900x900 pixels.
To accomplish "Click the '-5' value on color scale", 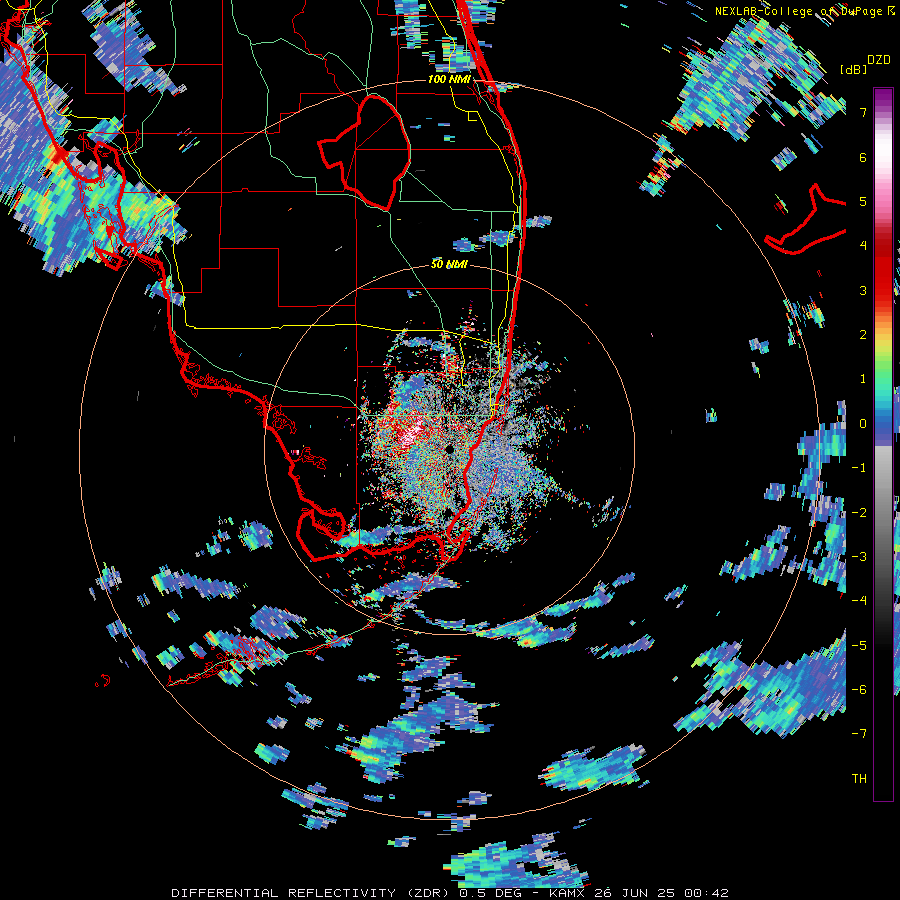I will [859, 645].
